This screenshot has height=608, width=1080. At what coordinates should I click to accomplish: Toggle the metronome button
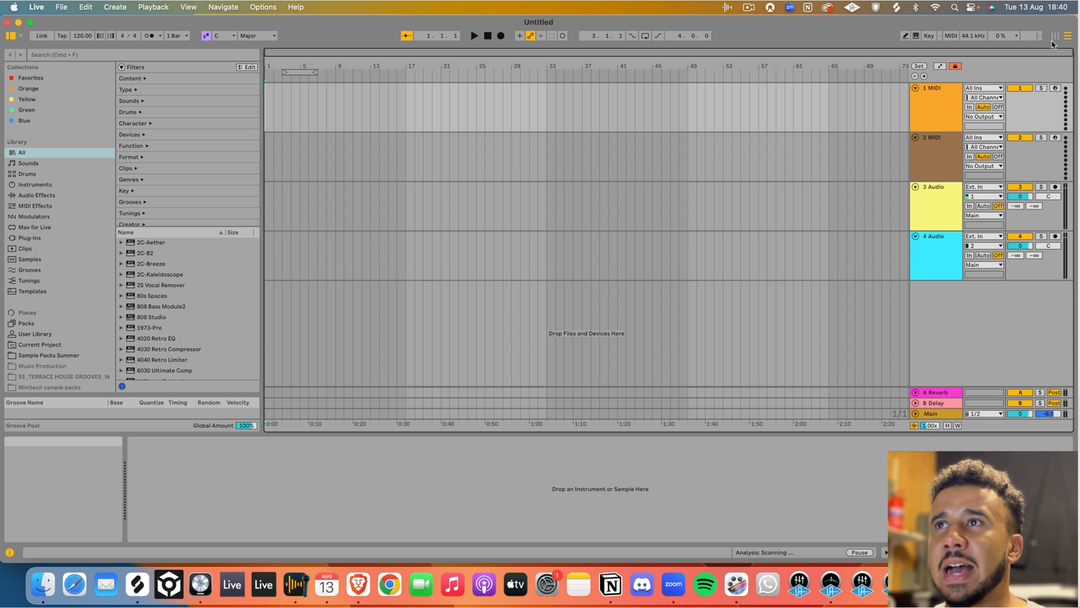click(x=149, y=36)
